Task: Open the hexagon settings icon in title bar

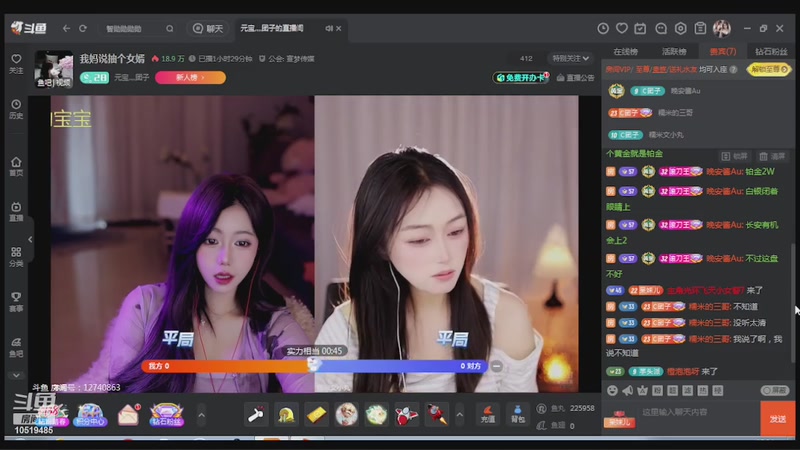Action: [x=681, y=29]
